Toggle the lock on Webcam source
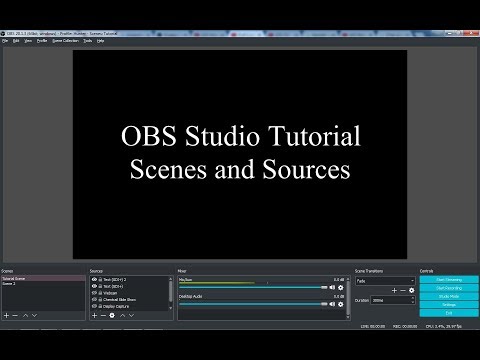The width and height of the screenshot is (480, 360). (100, 293)
